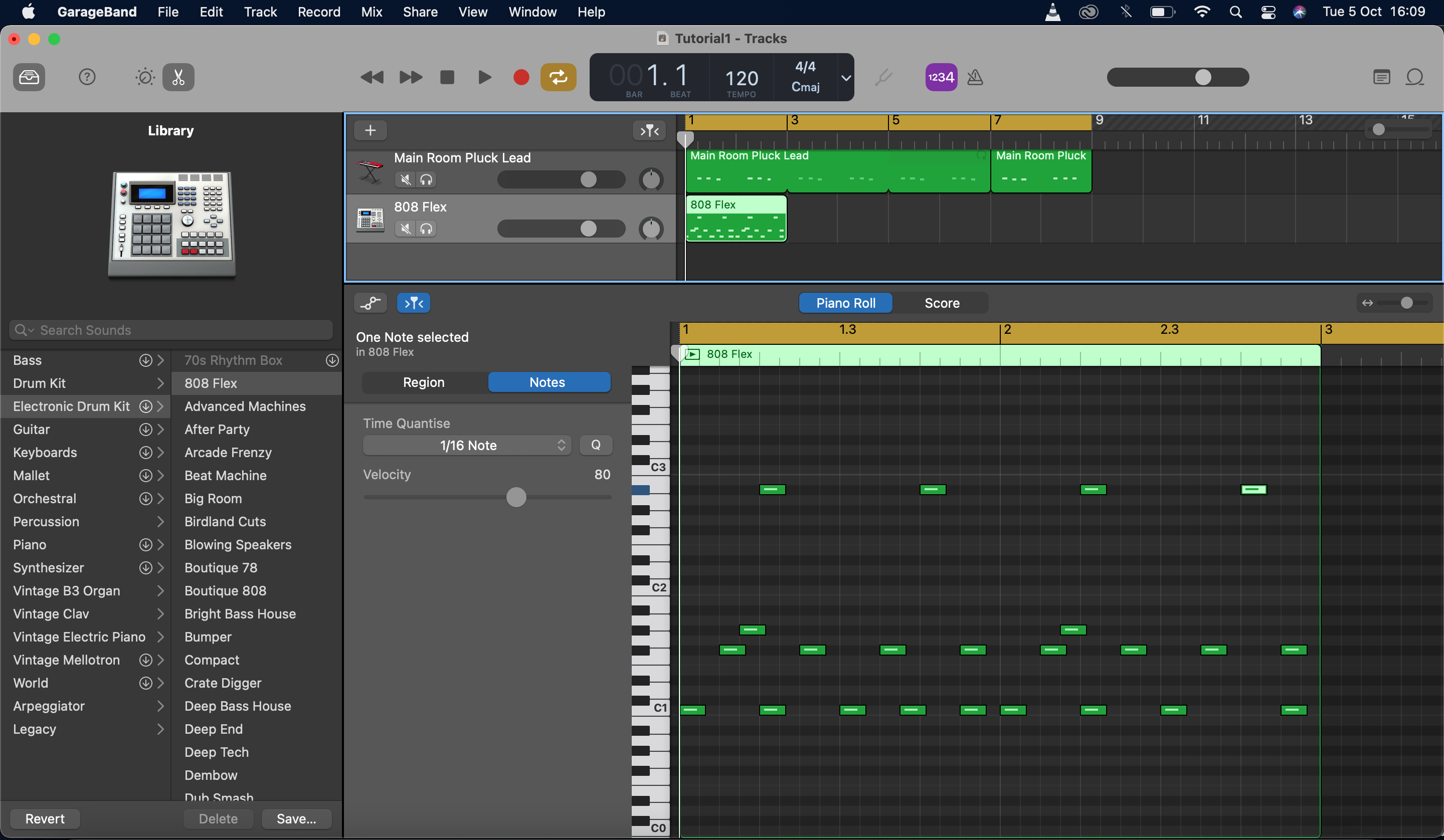Expand the Synthesizer category in Library

[159, 567]
